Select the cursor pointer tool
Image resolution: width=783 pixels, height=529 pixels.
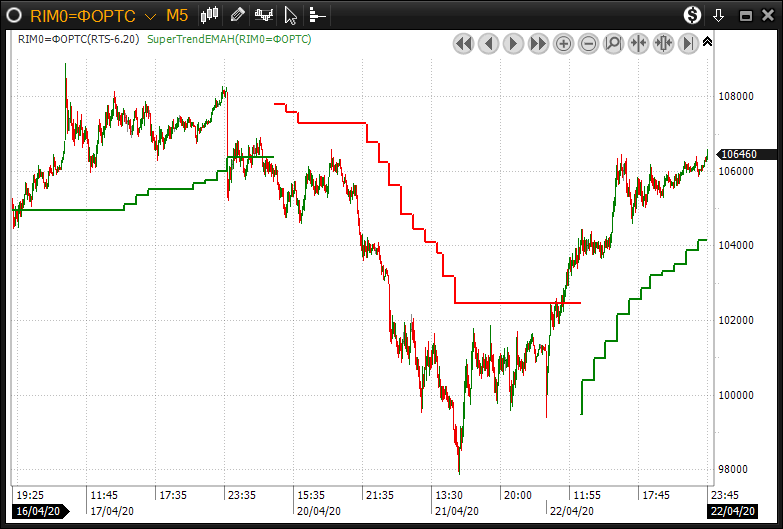(291, 15)
